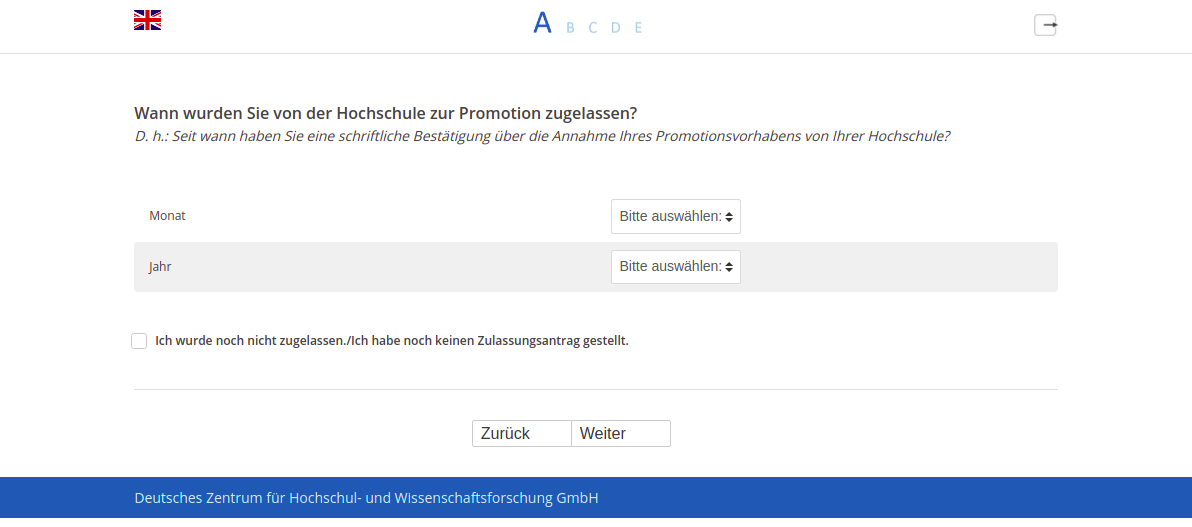The height and width of the screenshot is (527, 1192).
Task: Click the exit survey arrow icon
Action: [x=1045, y=25]
